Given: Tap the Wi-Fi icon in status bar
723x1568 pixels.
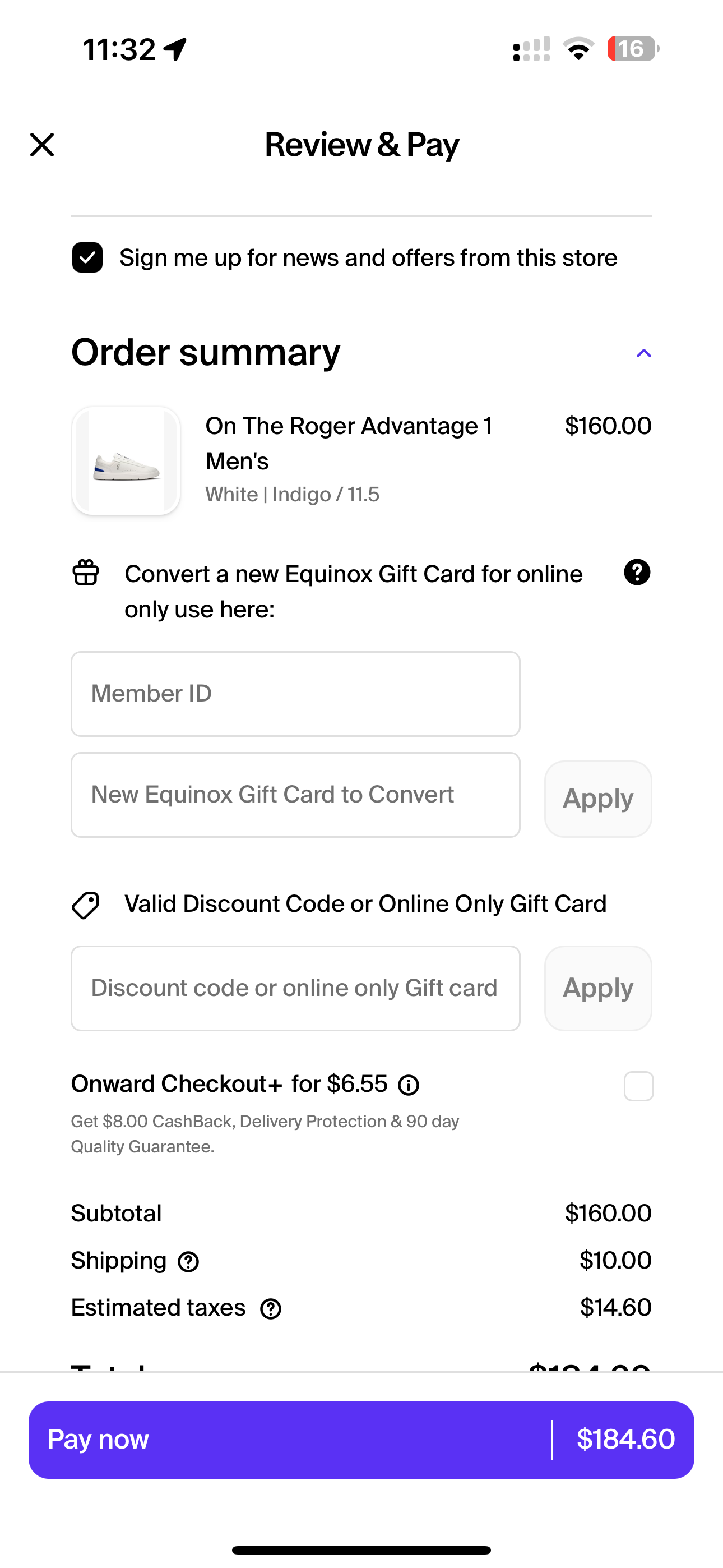Looking at the screenshot, I should coord(578,49).
